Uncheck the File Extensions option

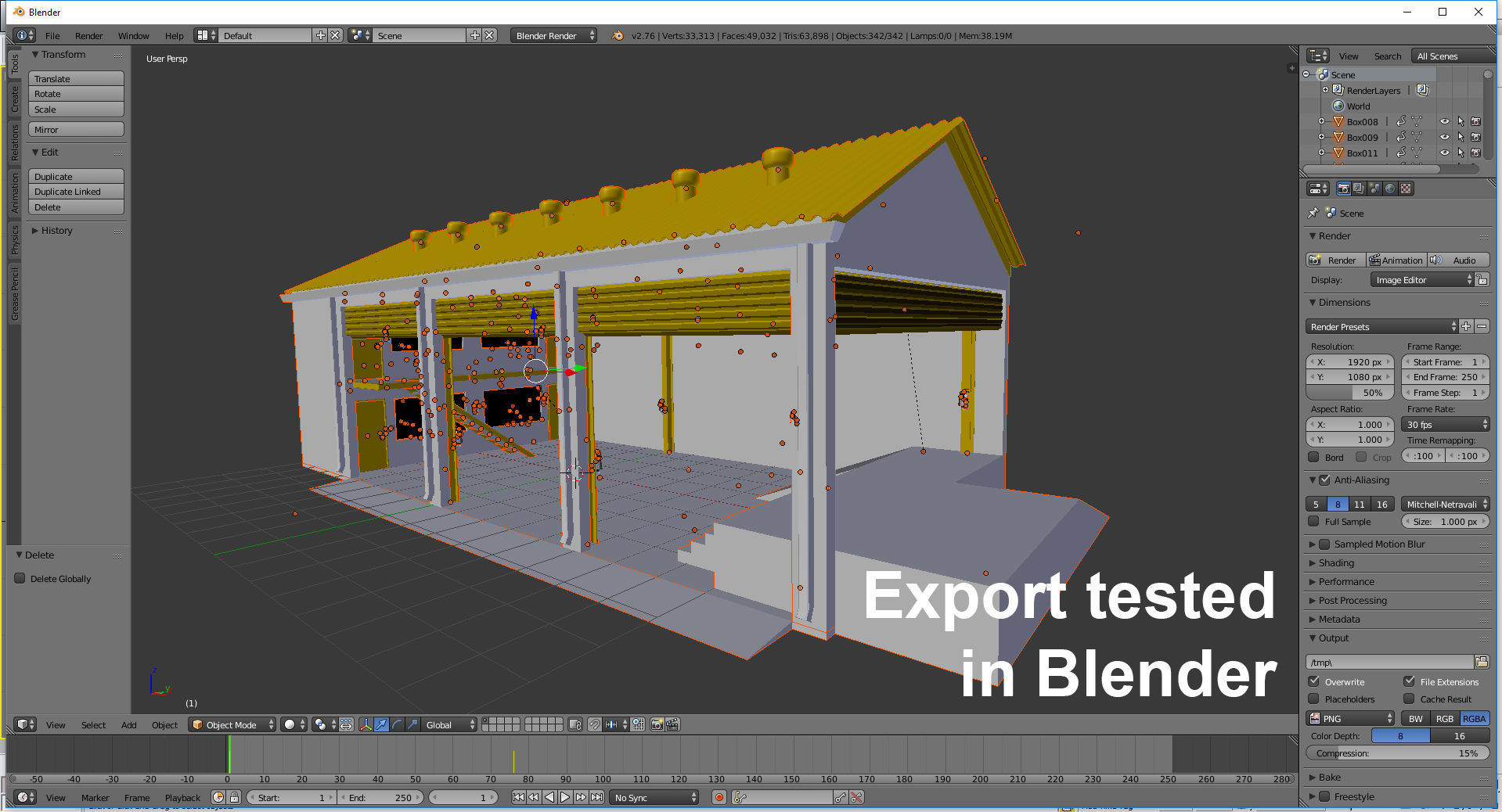click(x=1409, y=681)
